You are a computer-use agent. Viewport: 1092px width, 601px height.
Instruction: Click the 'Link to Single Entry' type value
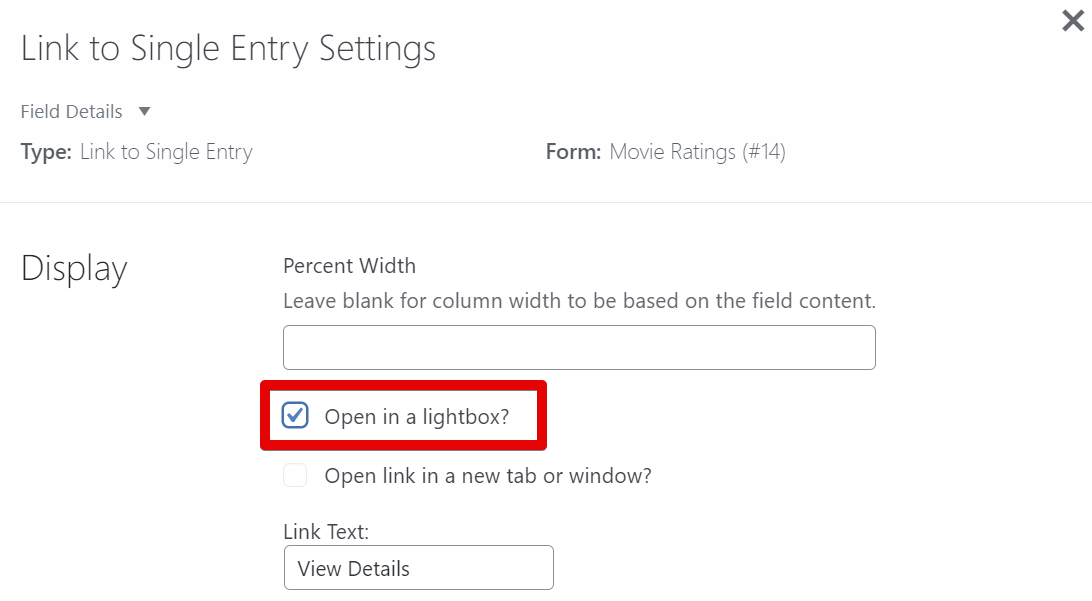coord(166,152)
